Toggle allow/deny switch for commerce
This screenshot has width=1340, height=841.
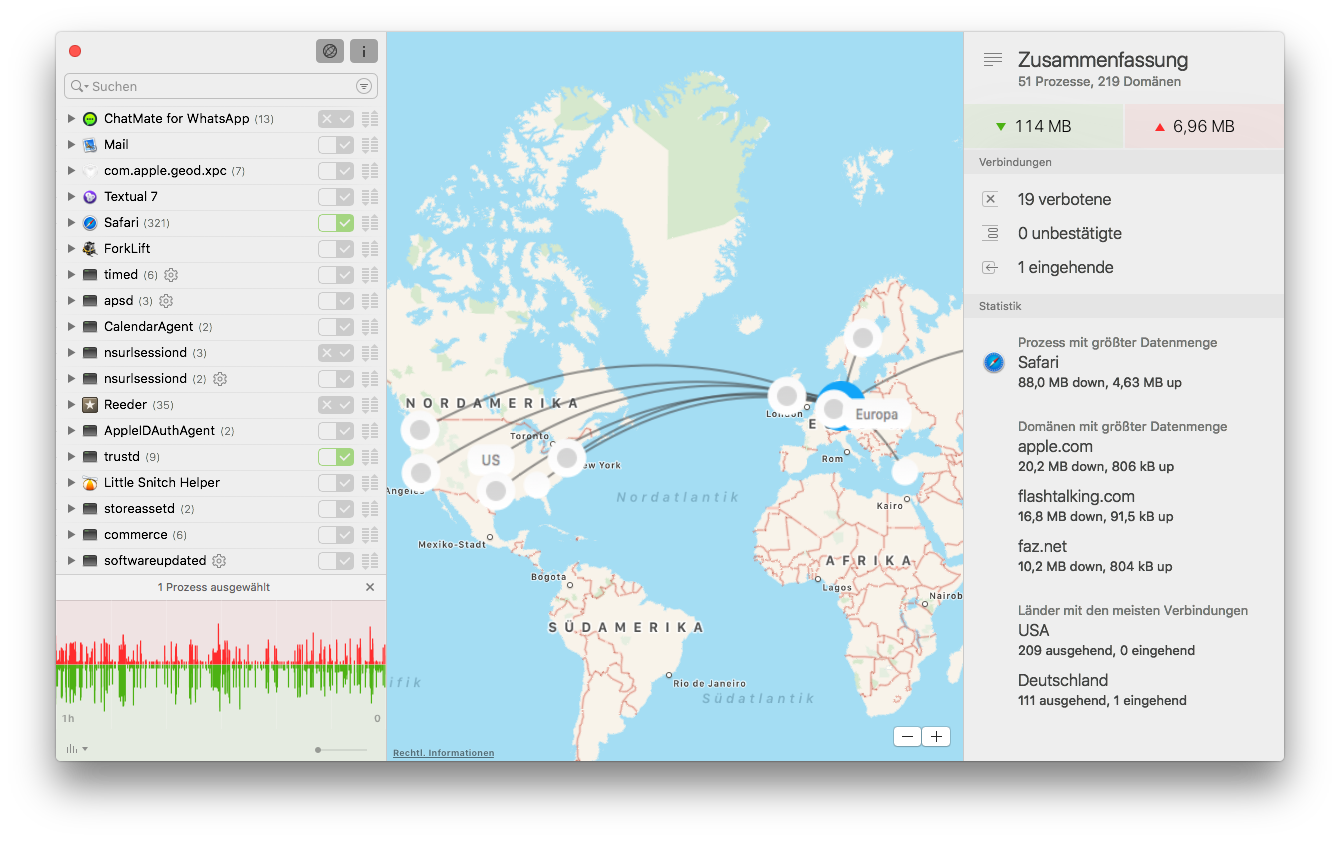coord(336,535)
